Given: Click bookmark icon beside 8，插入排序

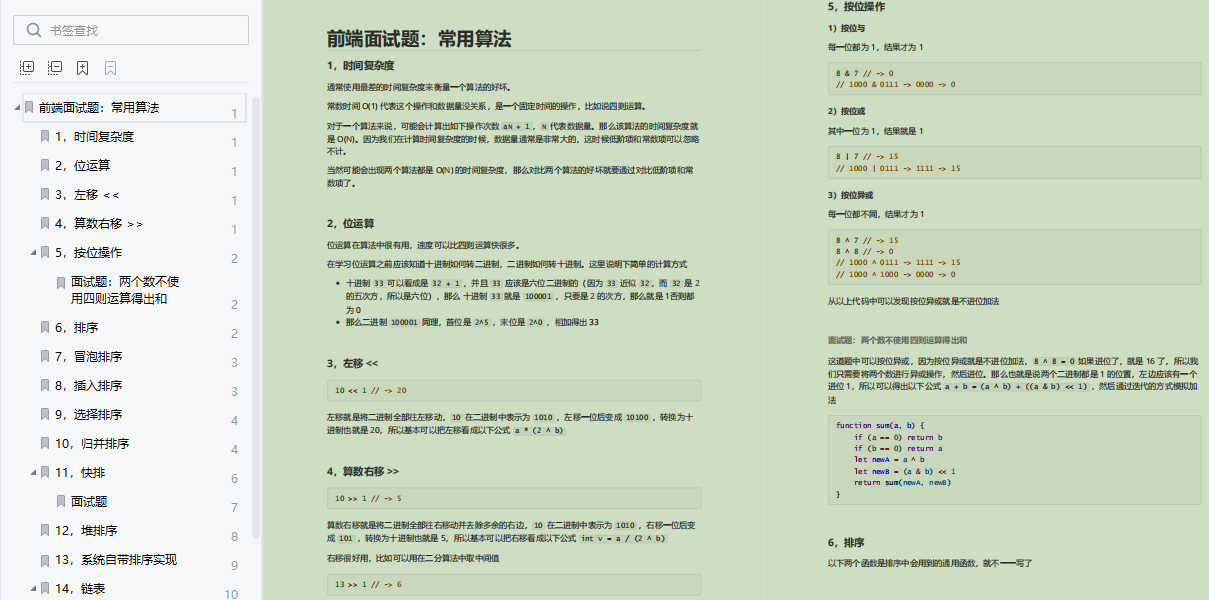Looking at the screenshot, I should 45,386.
